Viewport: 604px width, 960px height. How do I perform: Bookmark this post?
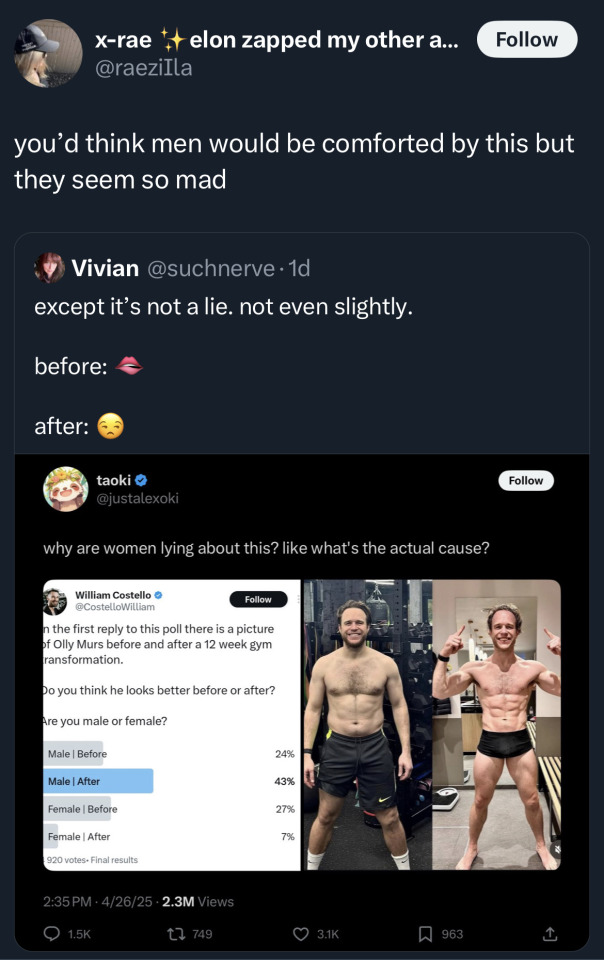(x=426, y=934)
